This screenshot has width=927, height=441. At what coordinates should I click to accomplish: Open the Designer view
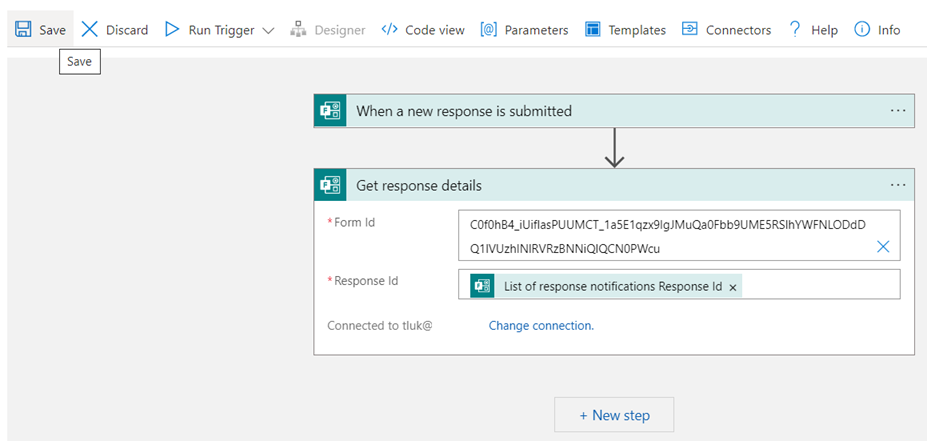(328, 30)
